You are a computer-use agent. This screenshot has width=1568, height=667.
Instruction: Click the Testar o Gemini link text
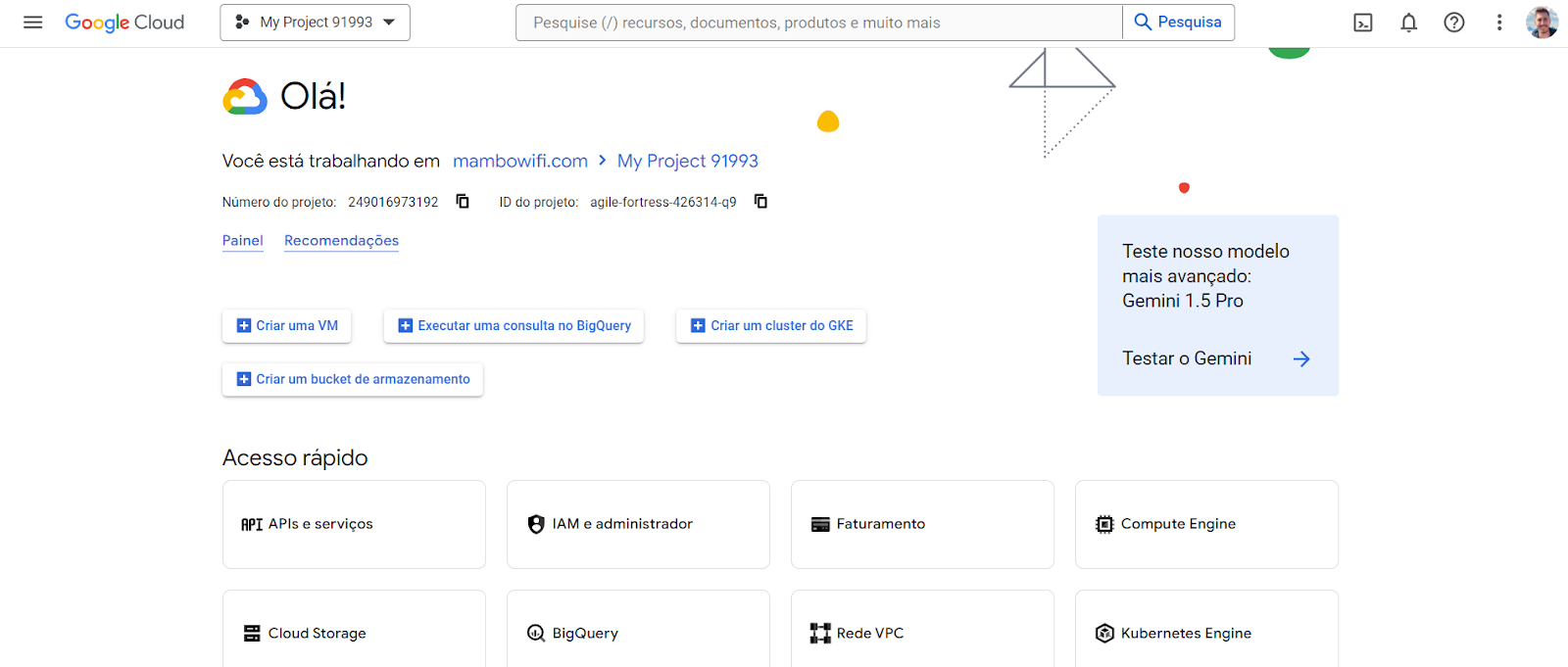coord(1187,358)
